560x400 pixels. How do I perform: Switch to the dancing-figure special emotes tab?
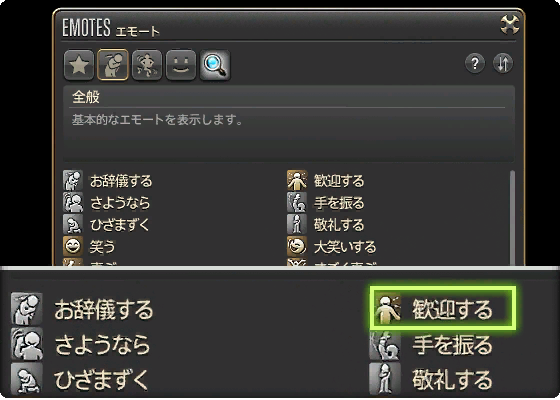(147, 65)
